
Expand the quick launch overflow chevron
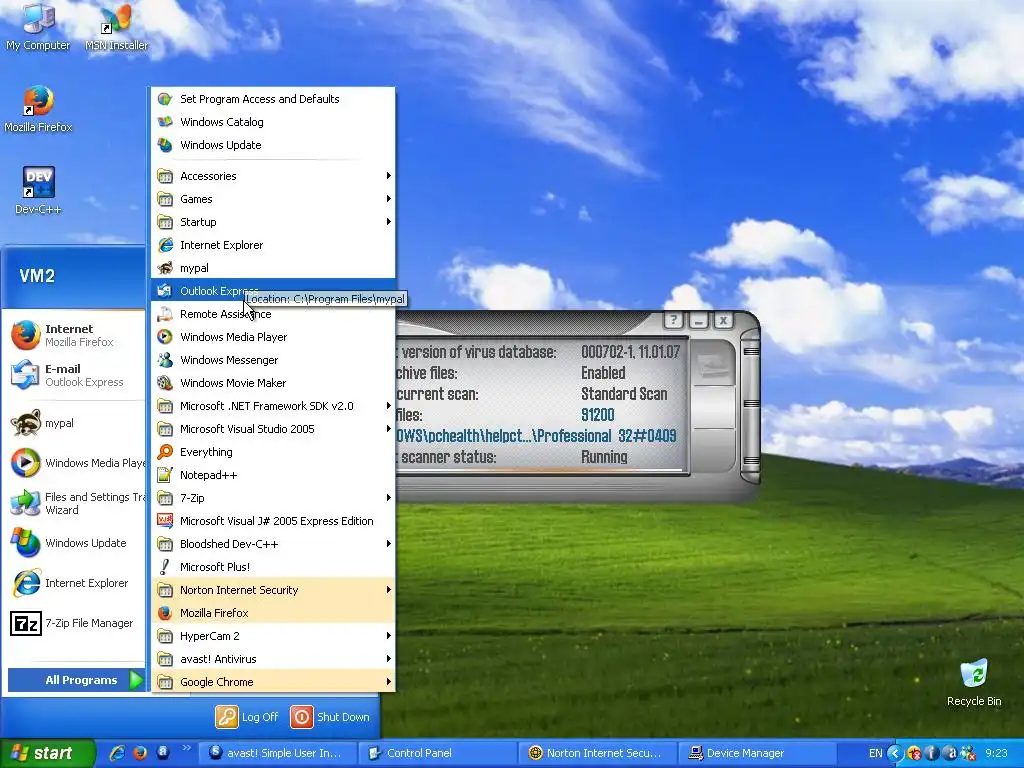point(186,748)
